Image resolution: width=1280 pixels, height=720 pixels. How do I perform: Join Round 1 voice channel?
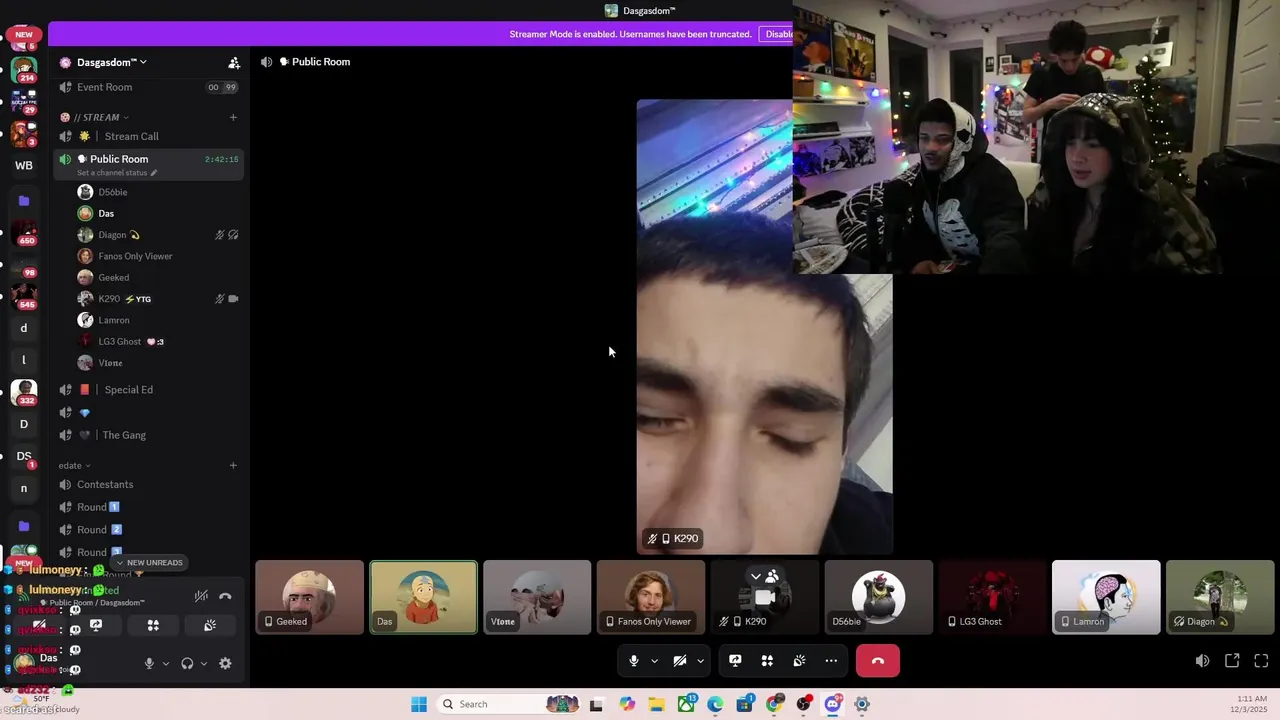(149, 507)
